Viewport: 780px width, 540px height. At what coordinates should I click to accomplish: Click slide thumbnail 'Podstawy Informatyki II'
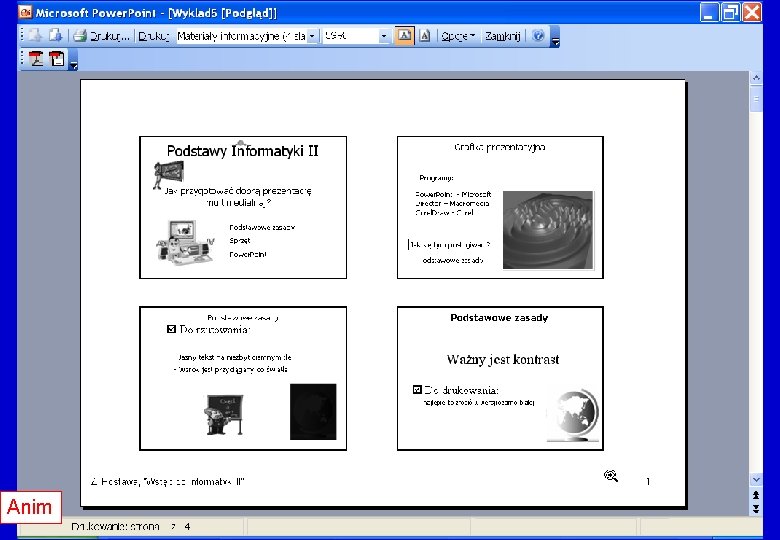point(243,207)
